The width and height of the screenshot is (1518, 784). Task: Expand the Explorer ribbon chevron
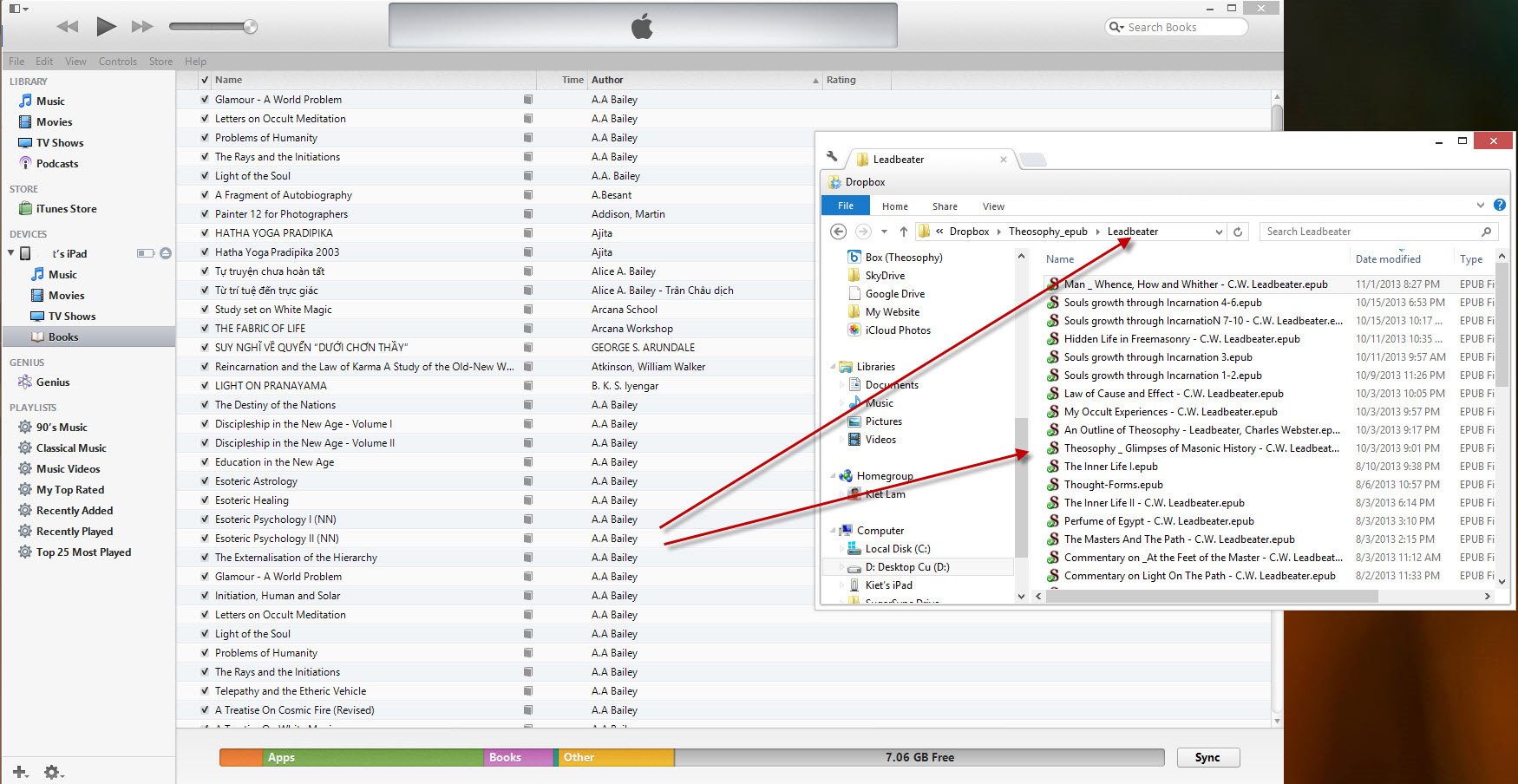point(1480,206)
